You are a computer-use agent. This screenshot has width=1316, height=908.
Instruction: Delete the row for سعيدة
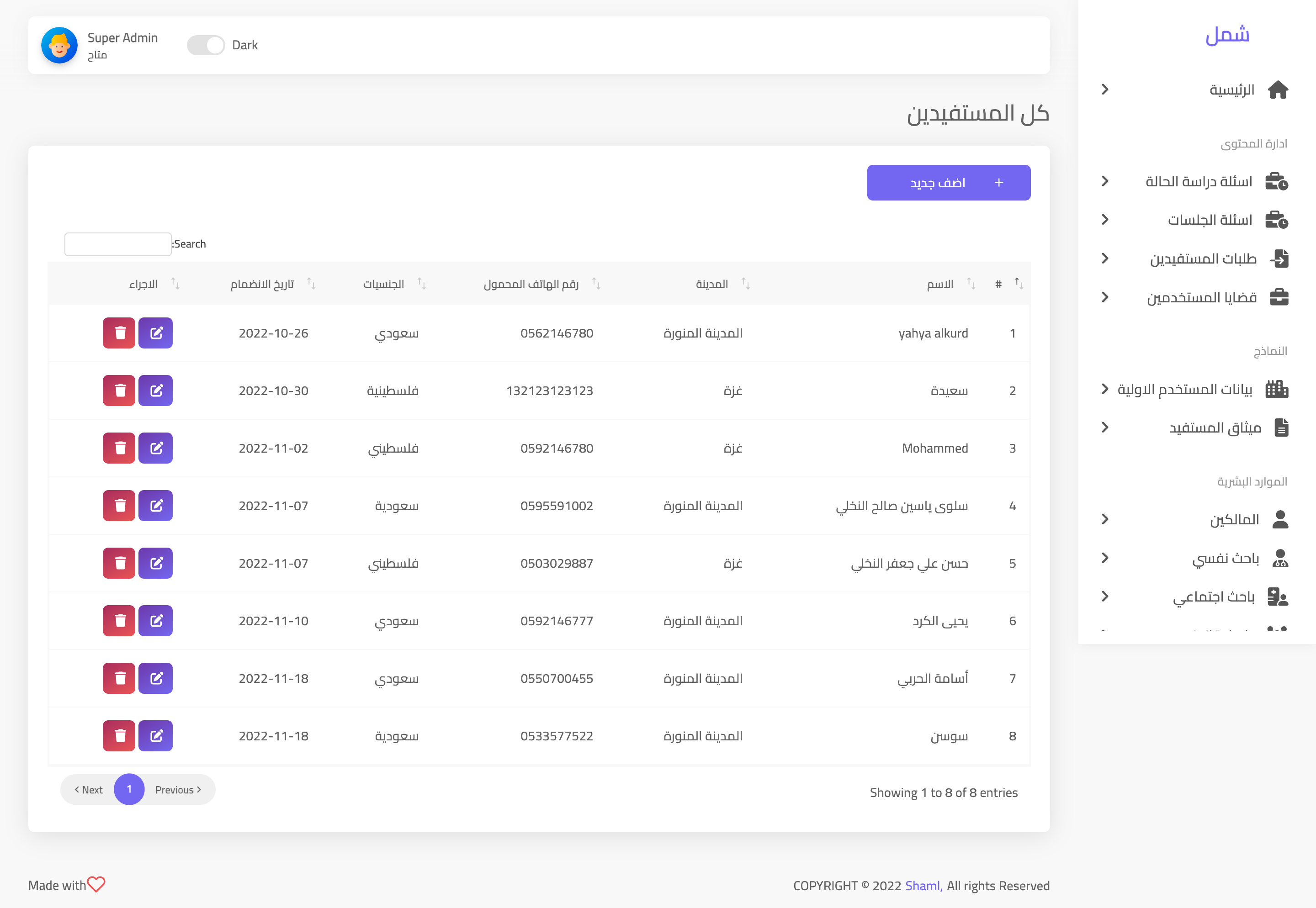click(x=119, y=390)
